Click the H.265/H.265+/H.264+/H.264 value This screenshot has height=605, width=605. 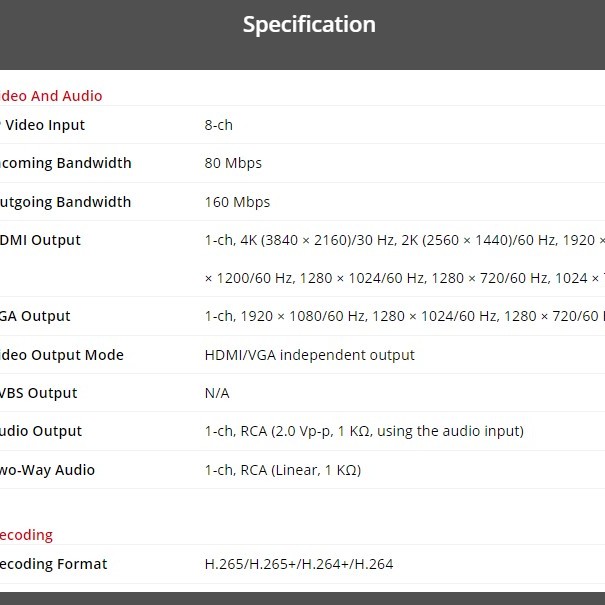tap(298, 564)
